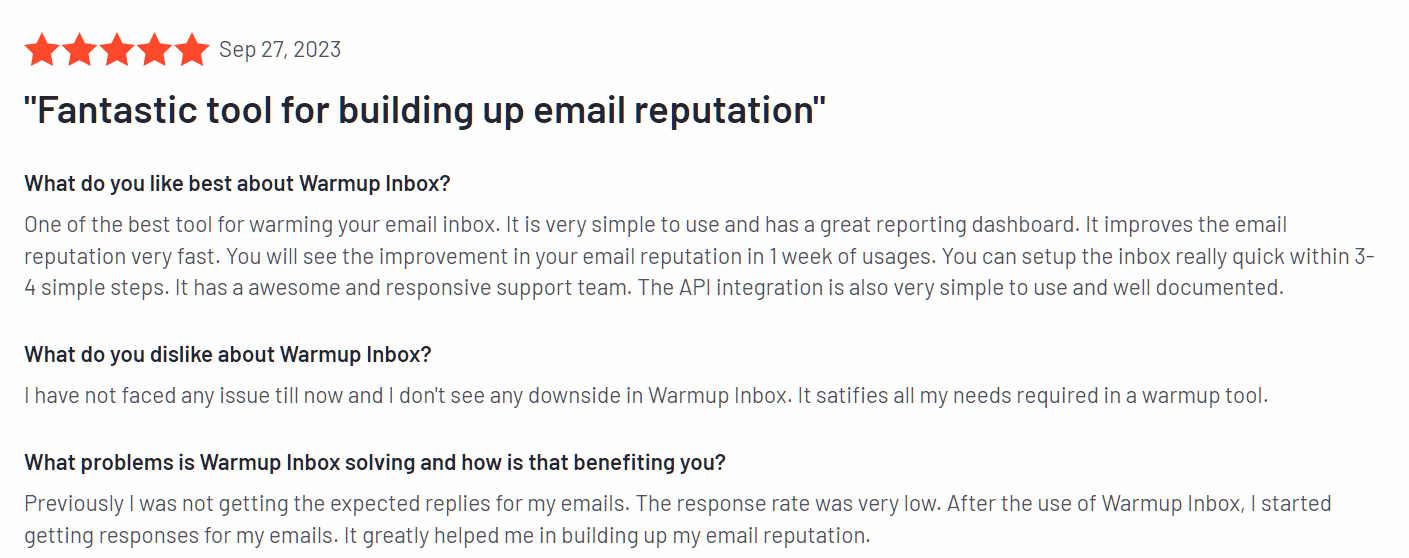Click the first rating star
Image resolution: width=1409 pixels, height=558 pixels.
(x=42, y=50)
